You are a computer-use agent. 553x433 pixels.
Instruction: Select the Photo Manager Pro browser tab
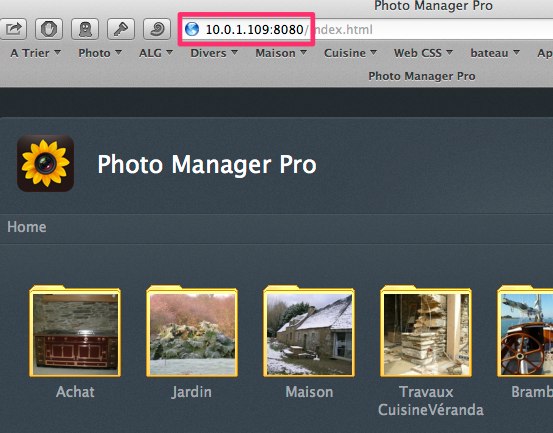422,76
